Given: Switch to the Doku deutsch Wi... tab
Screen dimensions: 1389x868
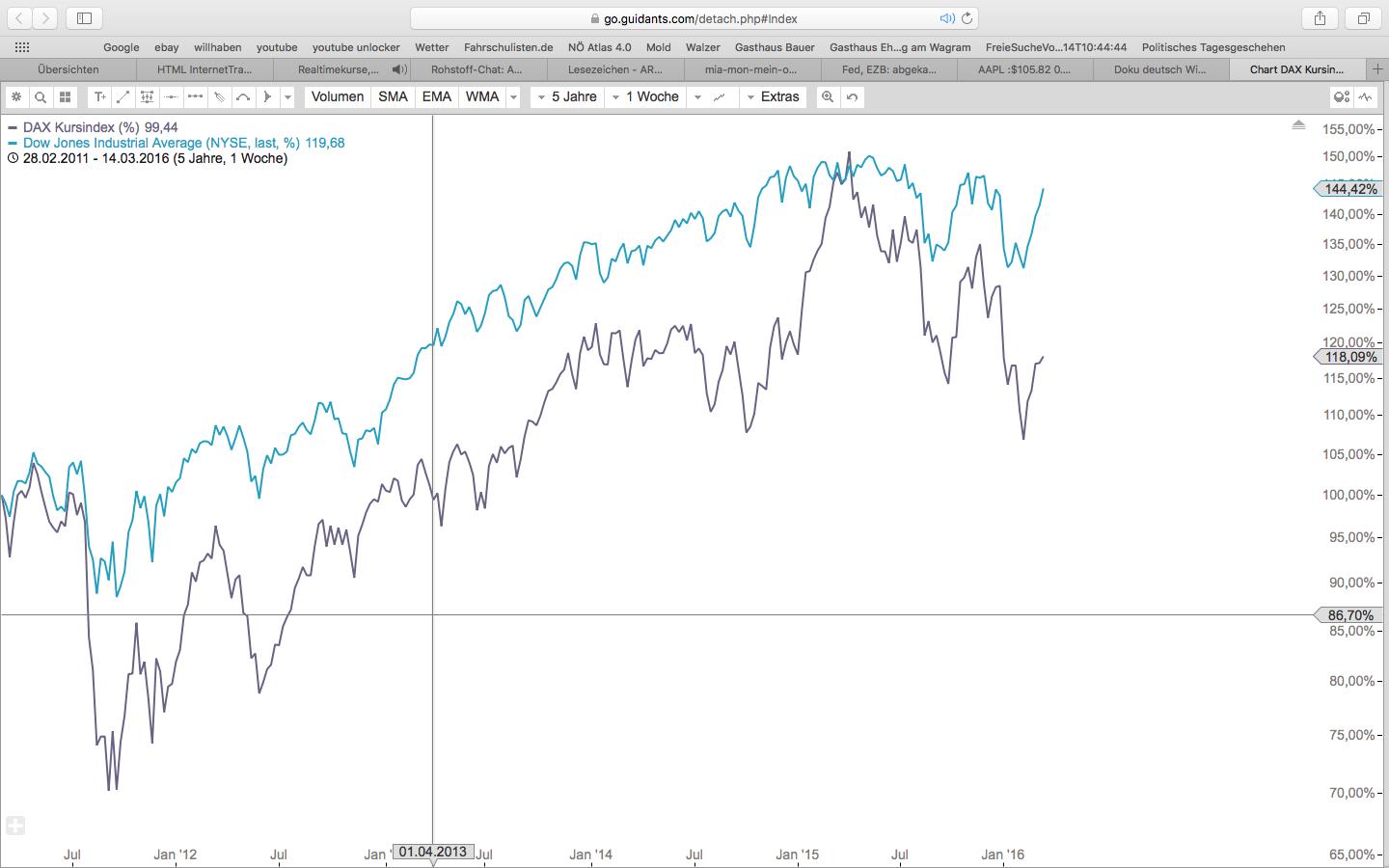Looking at the screenshot, I should tap(1160, 69).
